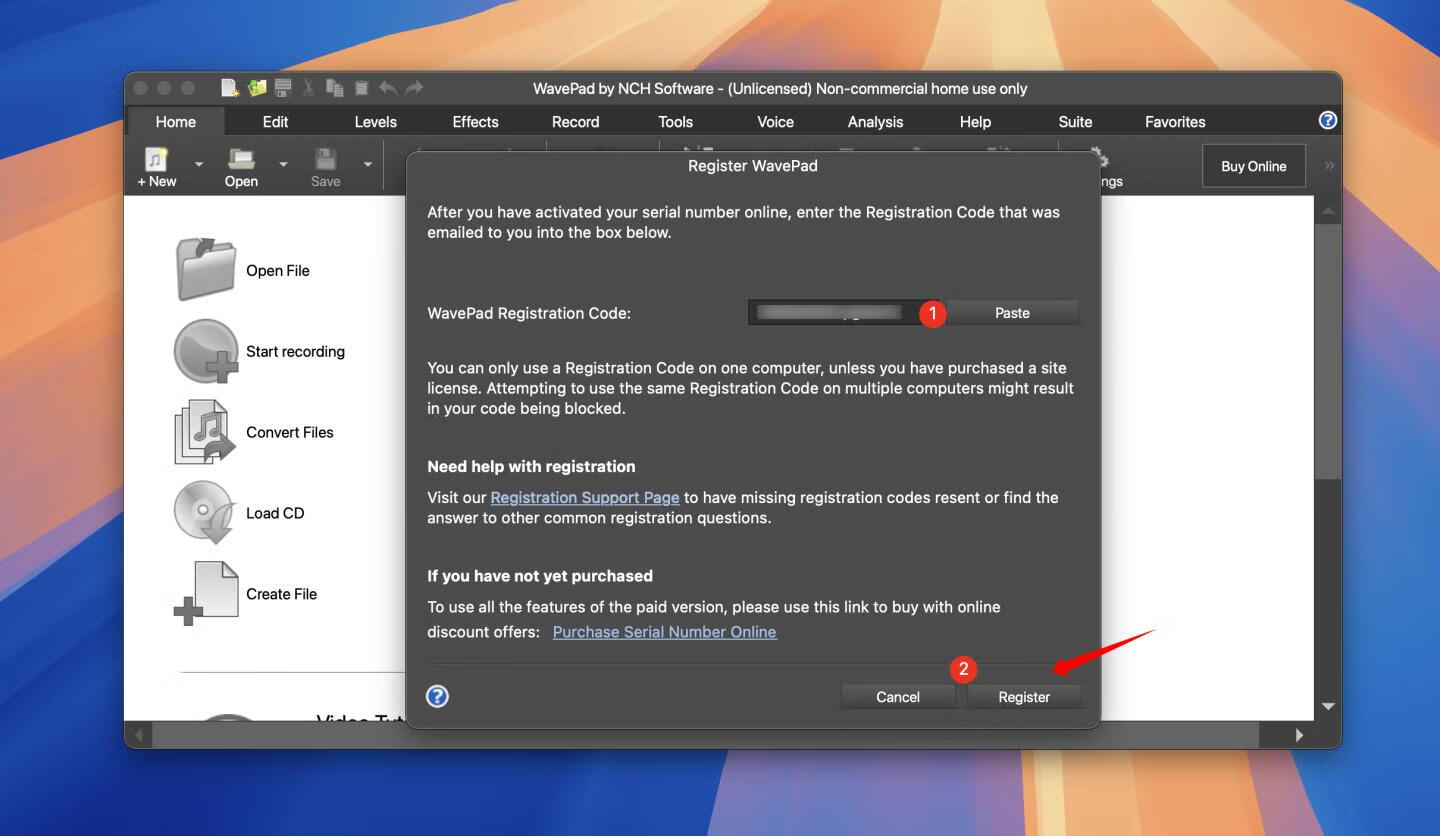This screenshot has width=1440, height=836.
Task: Click the trash delete icon in title bar
Action: [x=361, y=88]
